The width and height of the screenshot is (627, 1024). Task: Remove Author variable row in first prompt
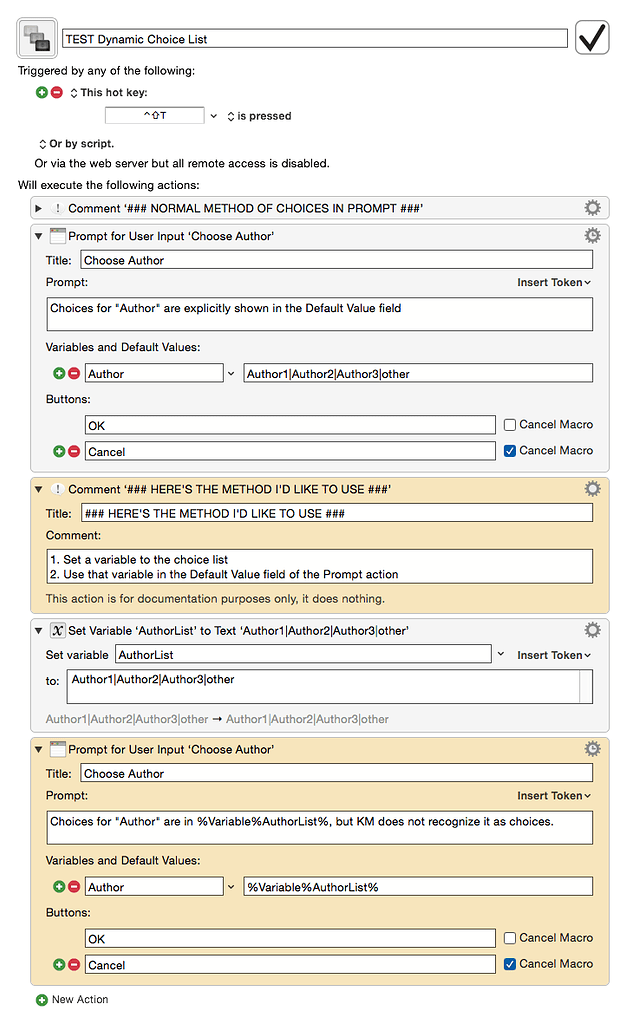[x=74, y=374]
